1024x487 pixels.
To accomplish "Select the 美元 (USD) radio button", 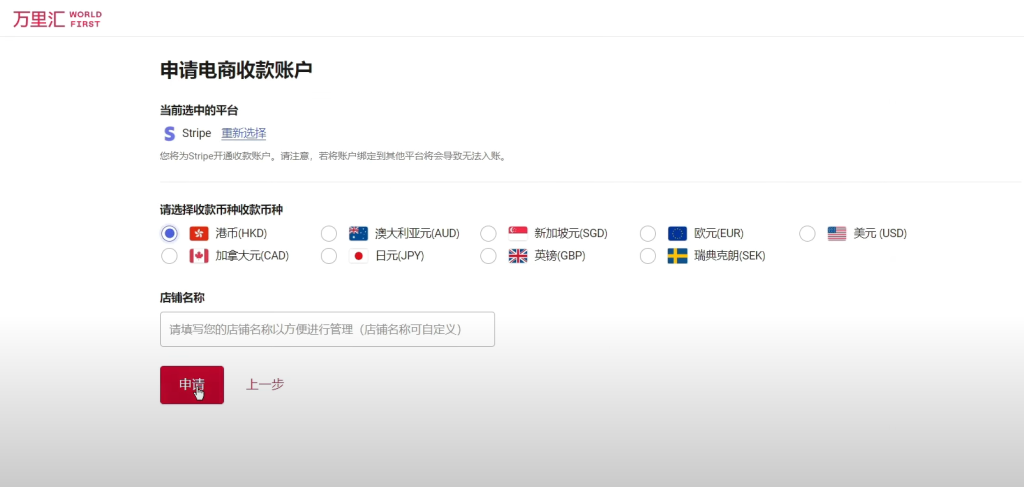I will tap(807, 234).
